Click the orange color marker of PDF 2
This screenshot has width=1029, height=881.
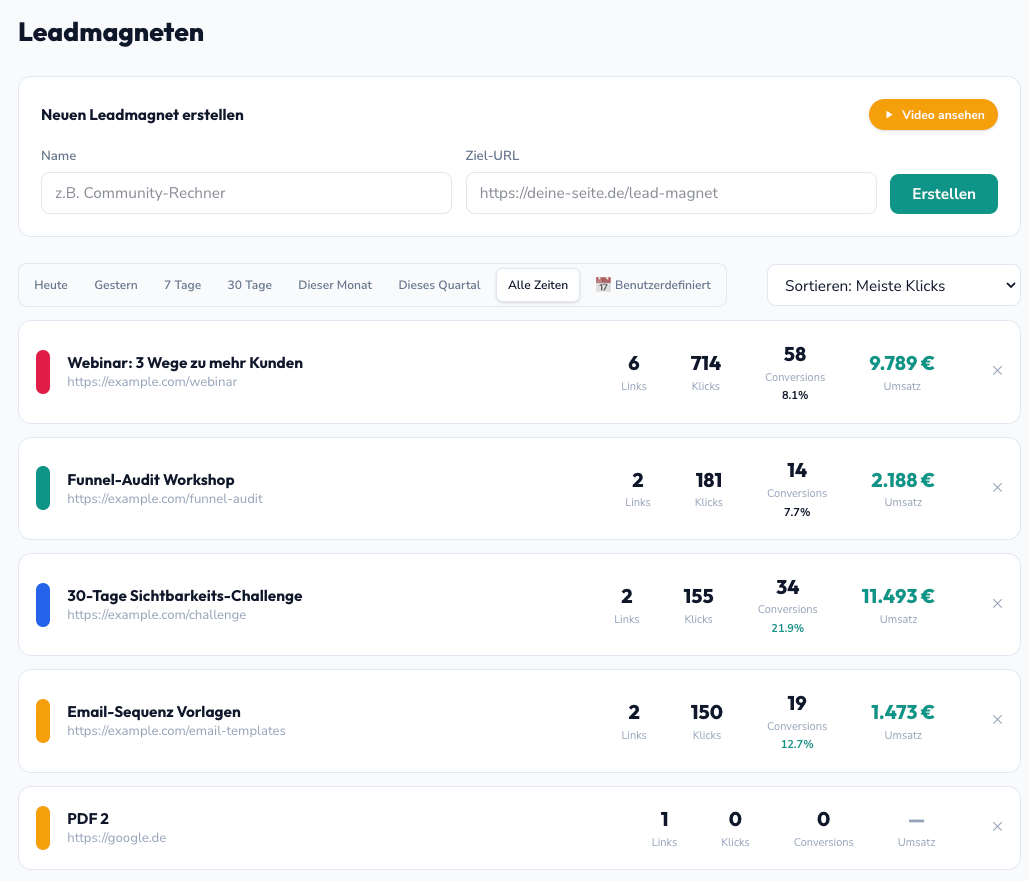click(x=43, y=828)
